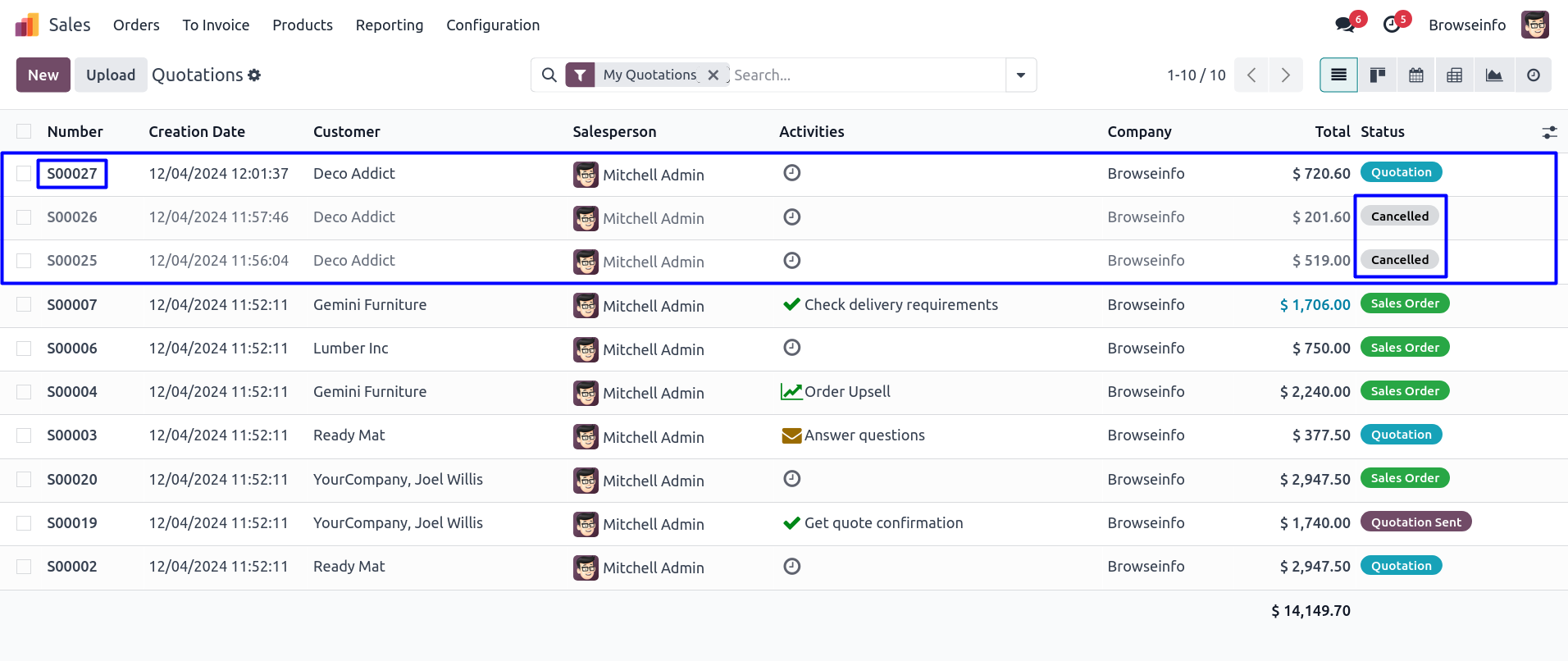Open the optional columns adjuster

point(1549,132)
